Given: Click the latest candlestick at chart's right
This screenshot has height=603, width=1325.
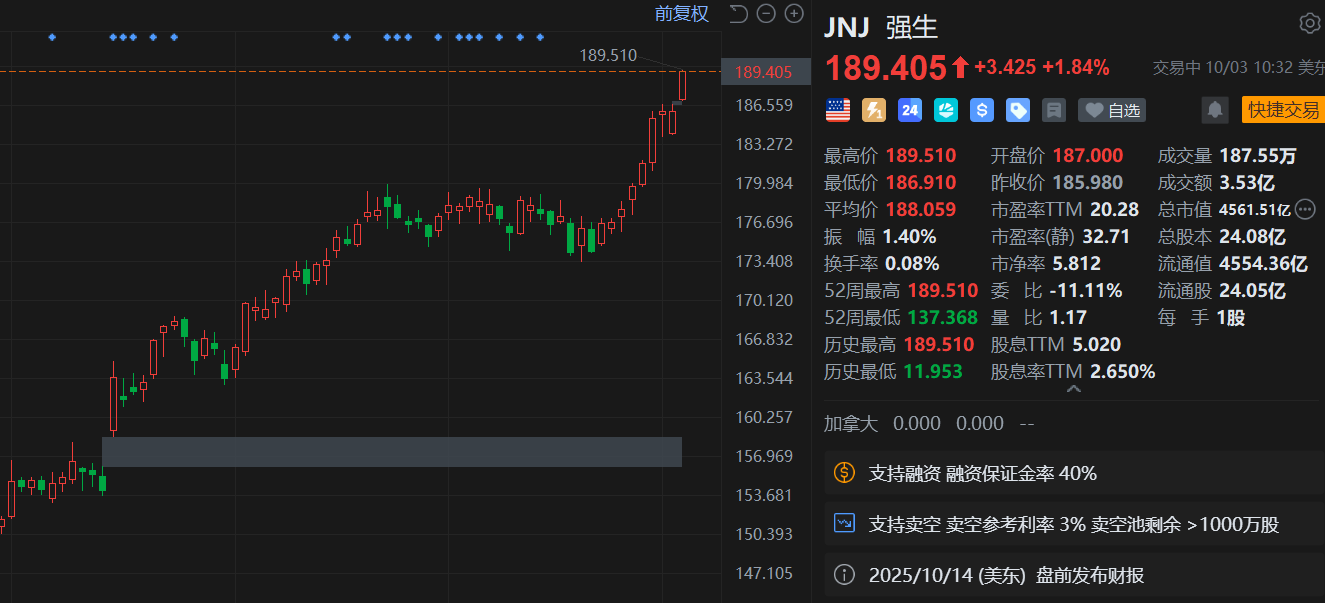Looking at the screenshot, I should point(683,85).
